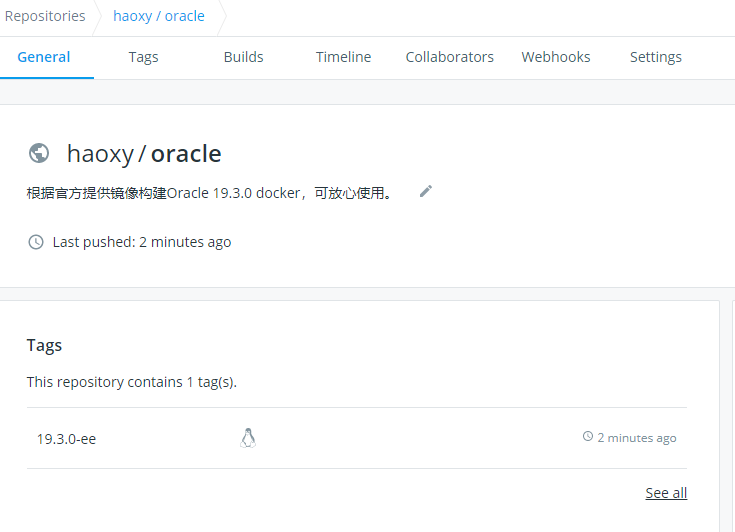Click the Tags section heading
The width and height of the screenshot is (735, 532).
(44, 345)
